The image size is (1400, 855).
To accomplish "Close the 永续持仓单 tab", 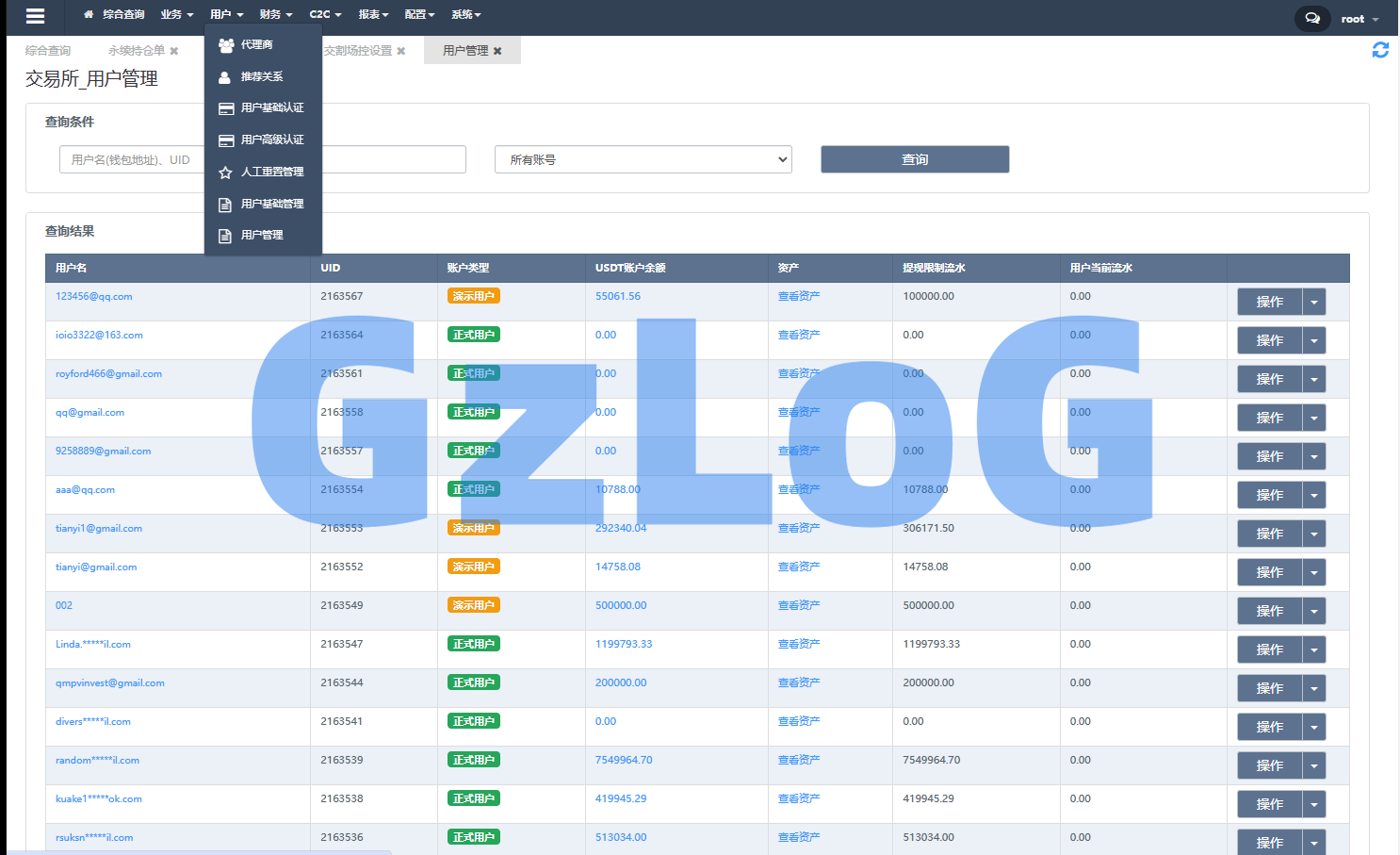I will 173,51.
